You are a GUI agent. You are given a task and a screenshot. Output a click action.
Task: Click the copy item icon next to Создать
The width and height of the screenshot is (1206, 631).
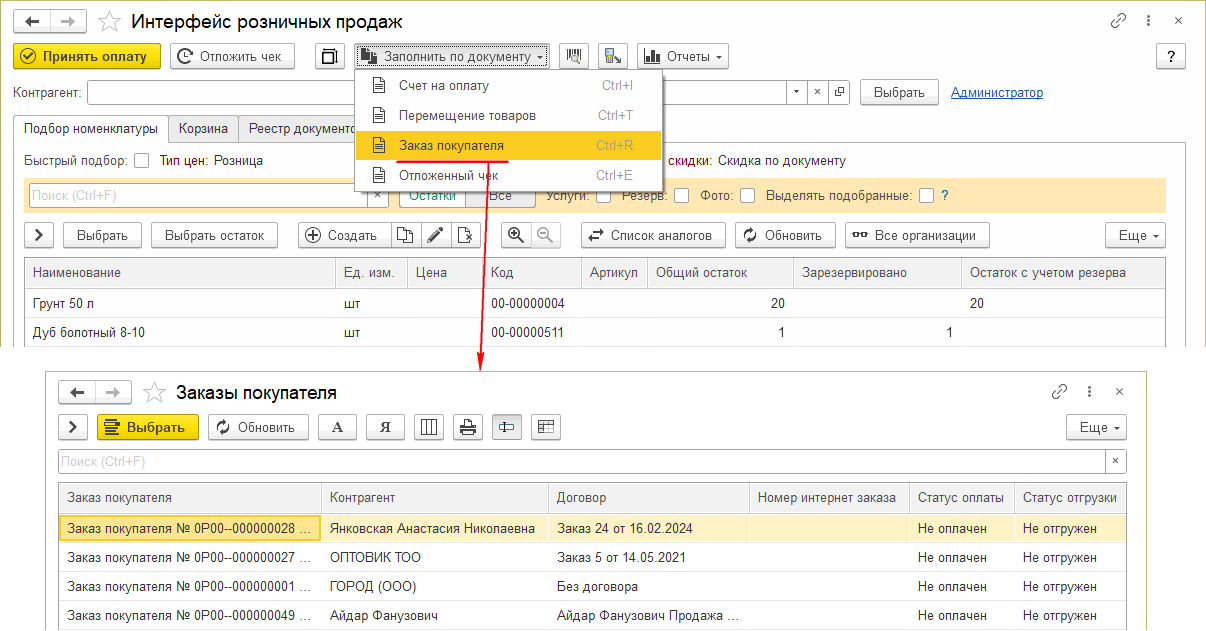coord(404,235)
